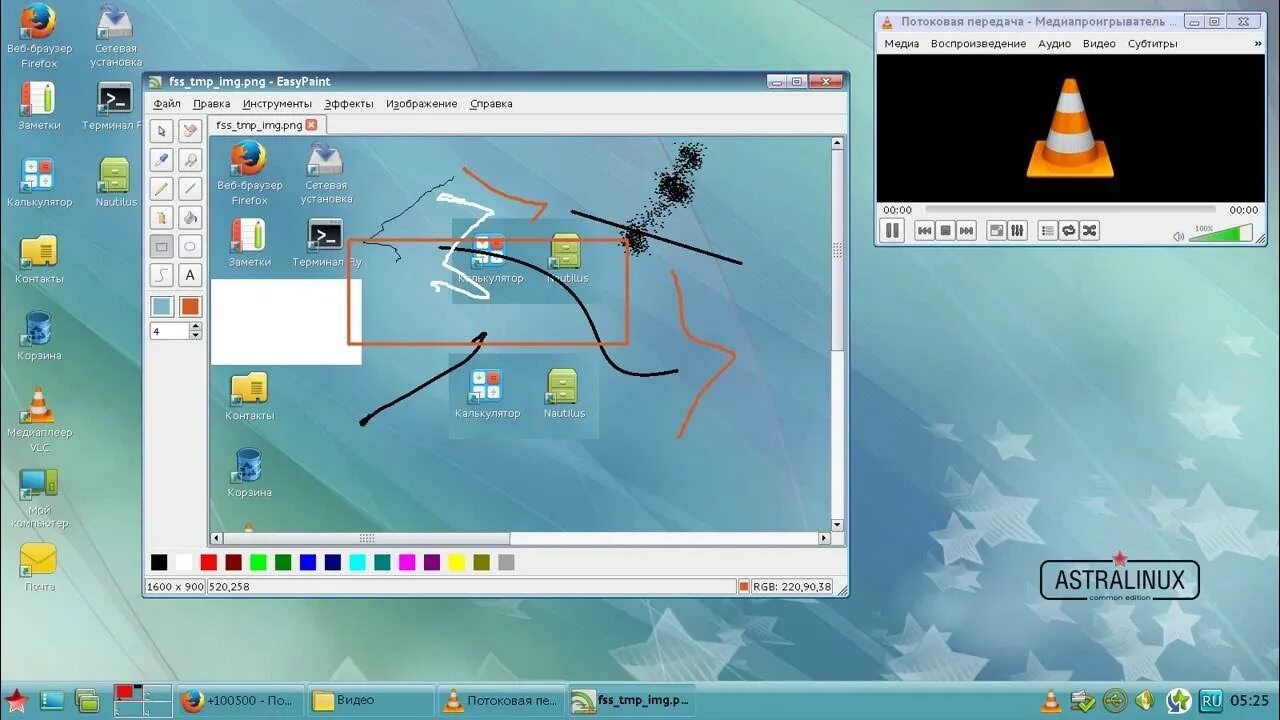Image resolution: width=1280 pixels, height=720 pixels.
Task: Open the Файл menu in EasyPaint
Action: [x=167, y=103]
